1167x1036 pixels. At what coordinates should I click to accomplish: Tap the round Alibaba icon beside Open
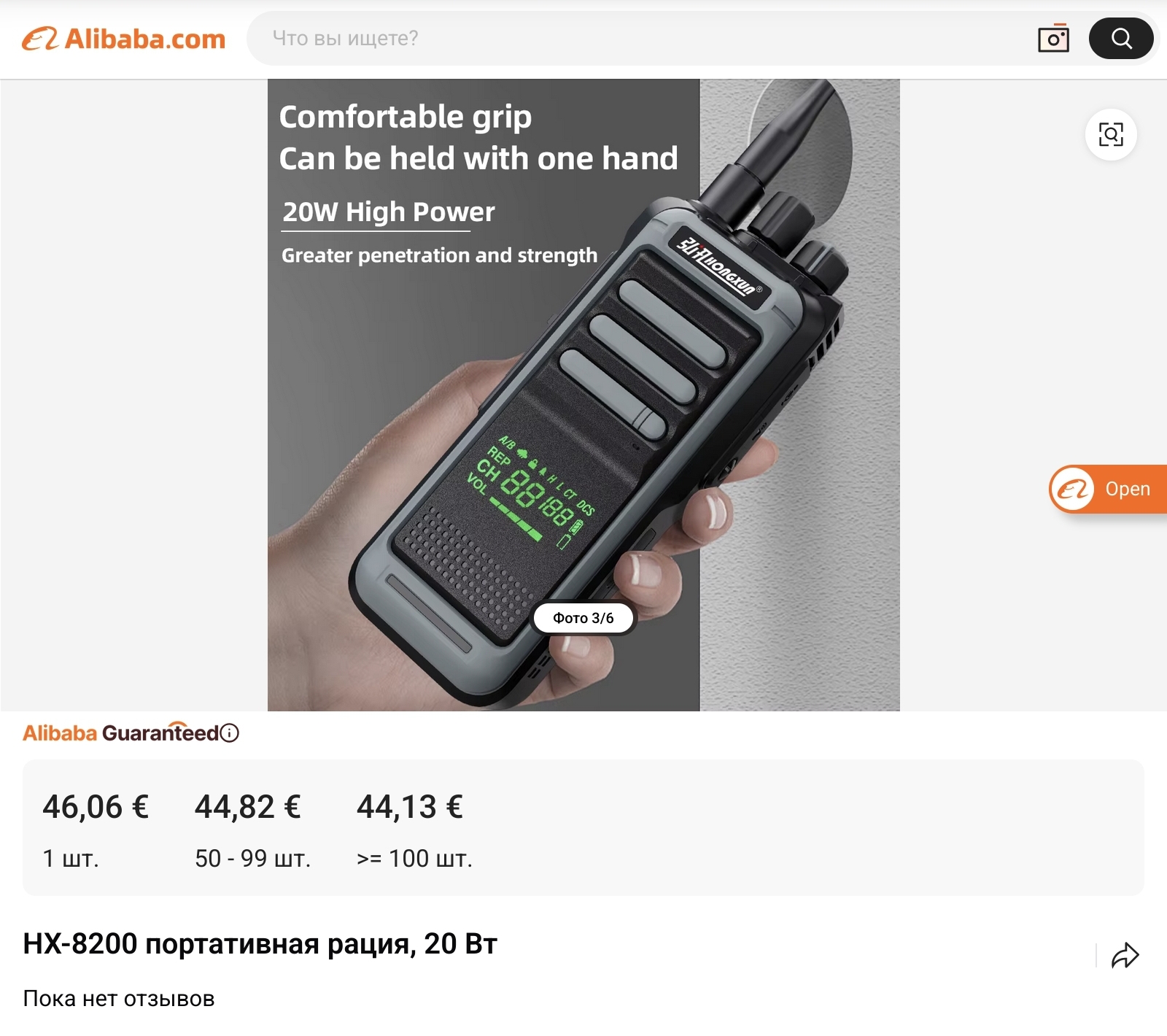click(x=1072, y=489)
